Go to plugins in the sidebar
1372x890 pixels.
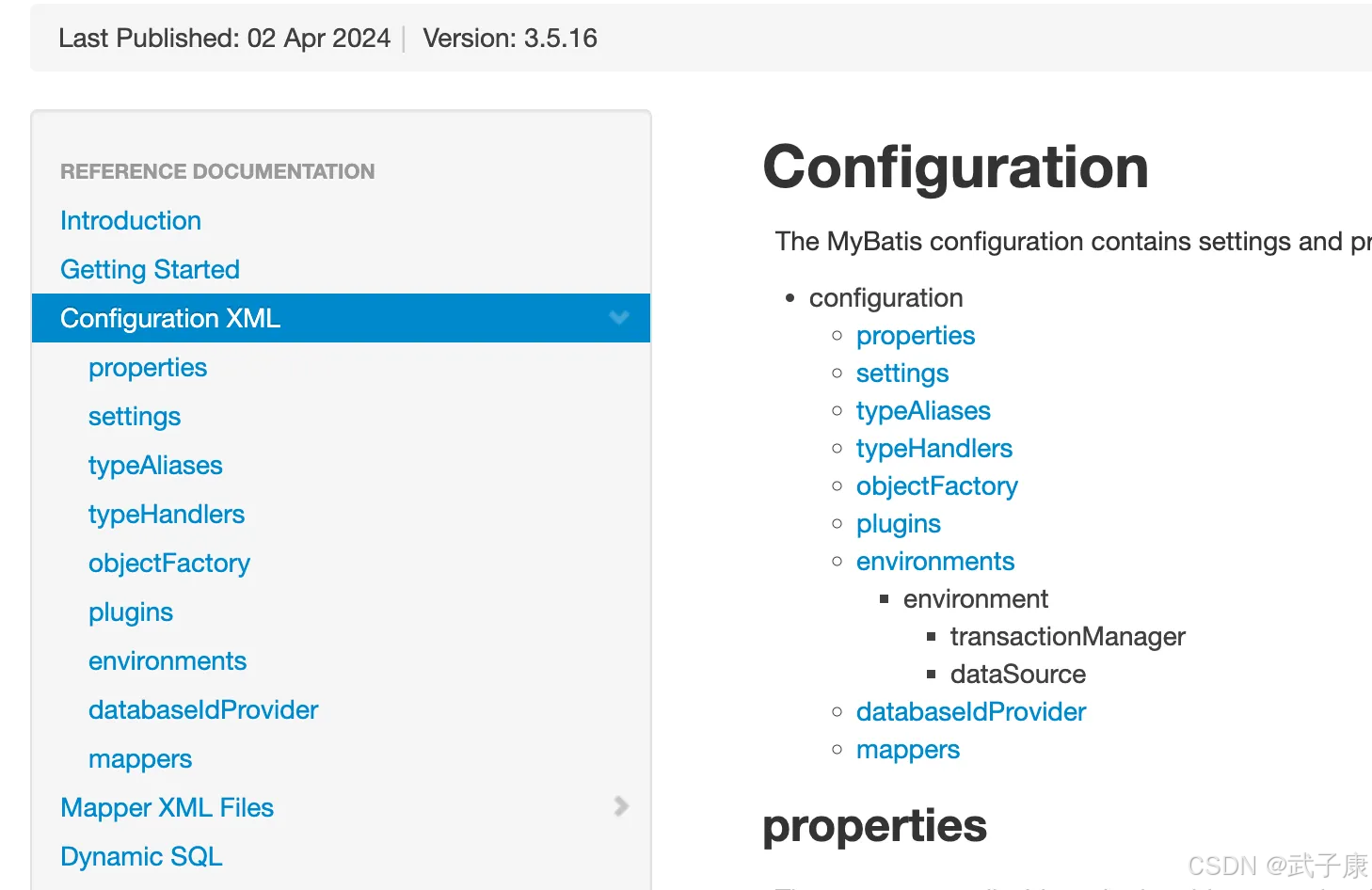pos(131,612)
